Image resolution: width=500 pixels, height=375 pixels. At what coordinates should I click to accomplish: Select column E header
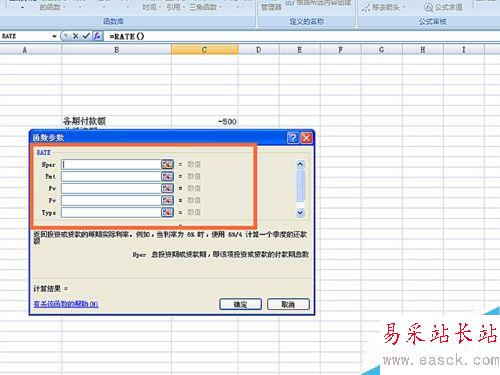click(x=300, y=50)
